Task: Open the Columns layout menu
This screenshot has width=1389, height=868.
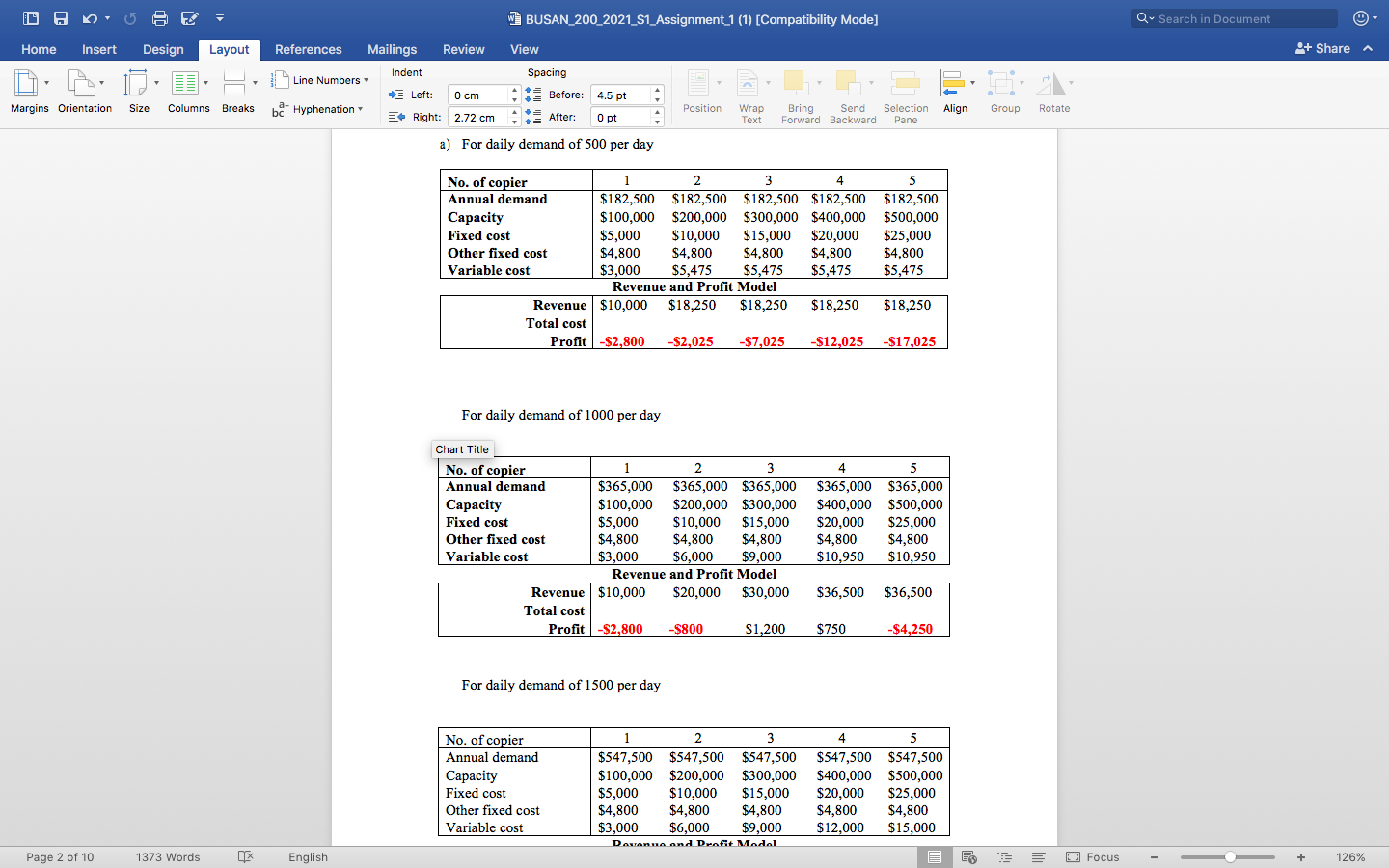Action: pyautogui.click(x=188, y=93)
